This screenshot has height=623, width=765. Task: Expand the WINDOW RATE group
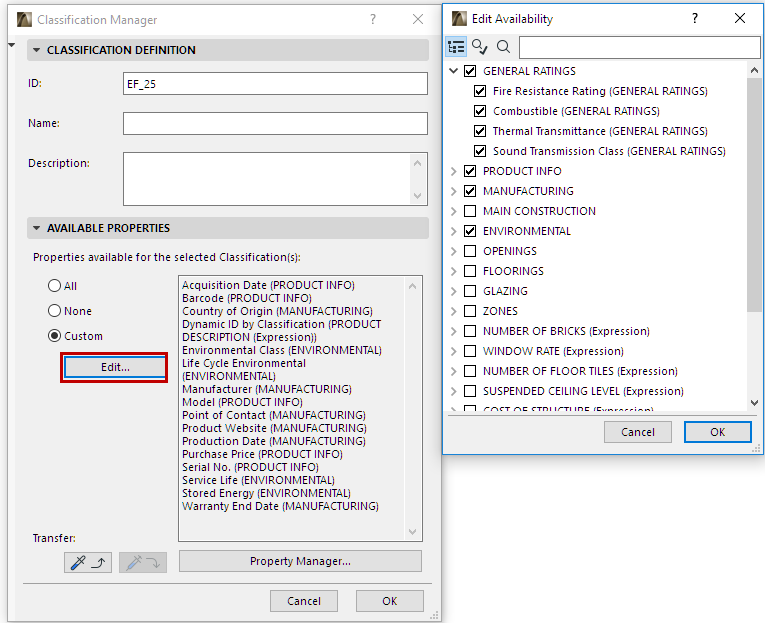[x=453, y=351]
